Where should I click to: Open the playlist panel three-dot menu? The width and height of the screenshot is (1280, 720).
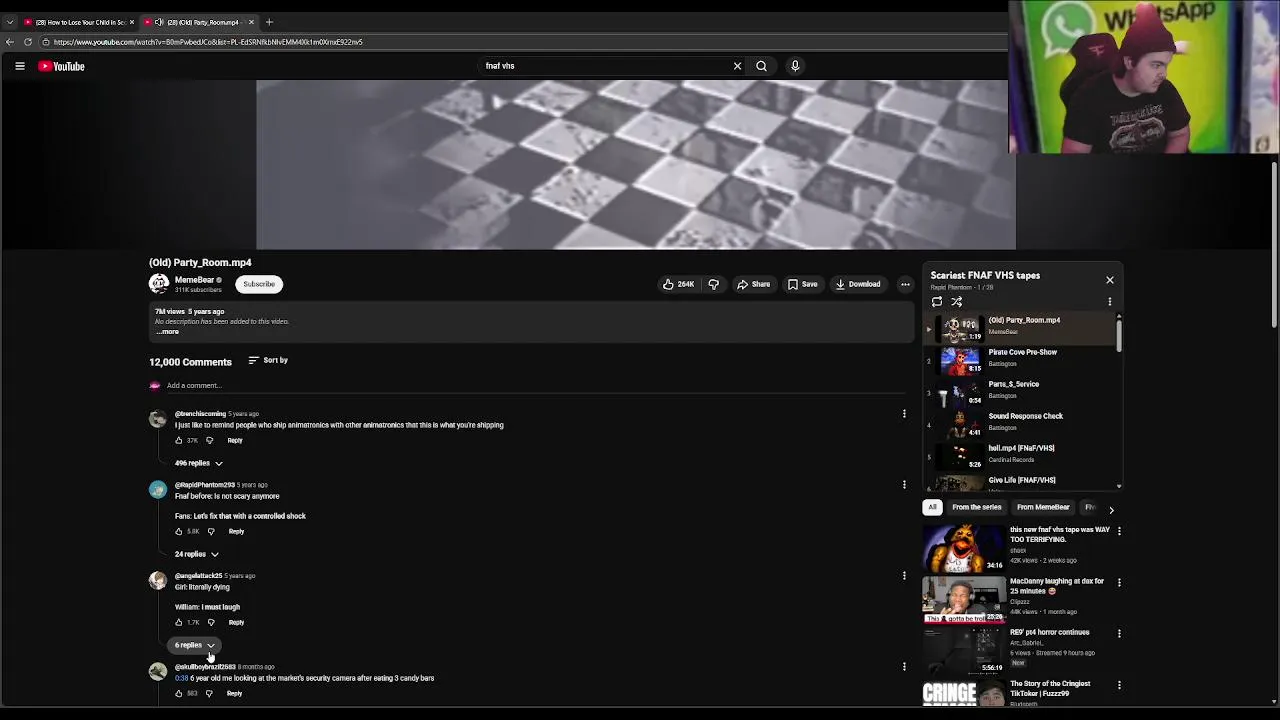click(1109, 301)
